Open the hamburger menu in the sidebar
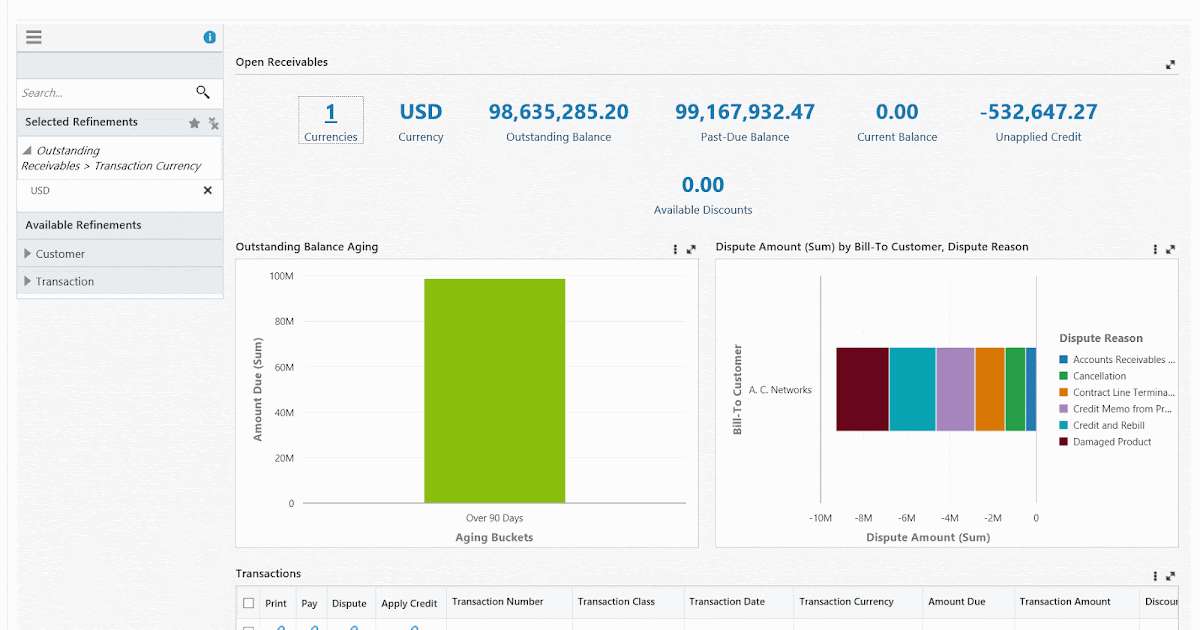The width and height of the screenshot is (1200, 630). tap(33, 36)
